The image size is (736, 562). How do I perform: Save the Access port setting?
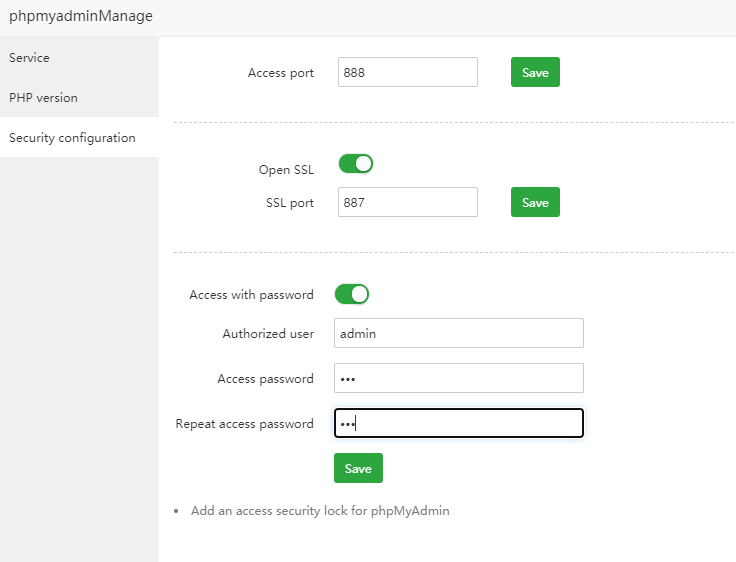(535, 73)
